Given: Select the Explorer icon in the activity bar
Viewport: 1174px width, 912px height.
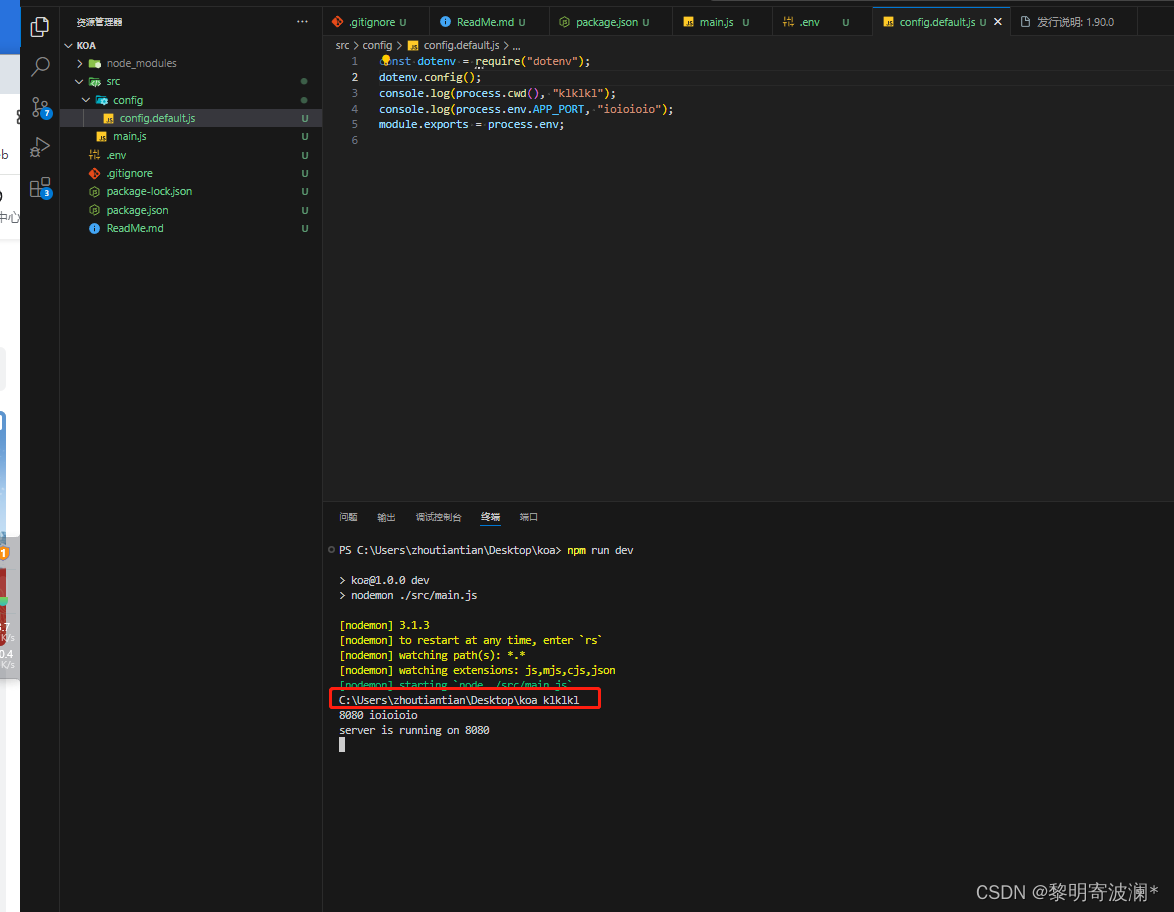Looking at the screenshot, I should pyautogui.click(x=39, y=27).
